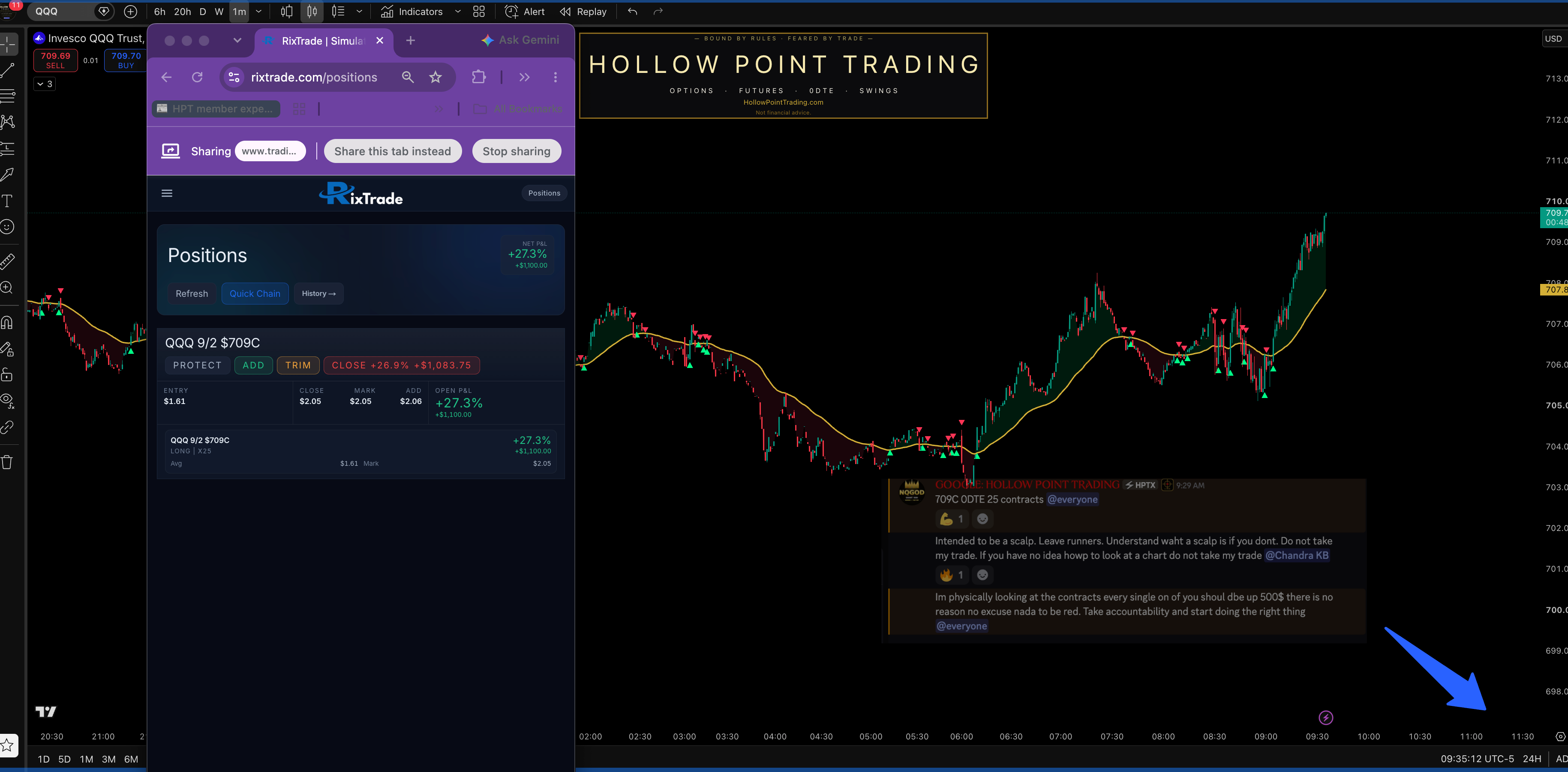The image size is (1568, 772).
Task: Click the third chart style icon
Action: pos(339,12)
